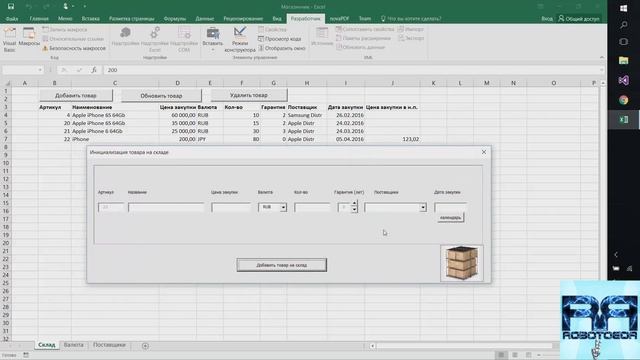The image size is (640, 360).
Task: Open the Поставщик combo box dropdown
Action: (423, 207)
